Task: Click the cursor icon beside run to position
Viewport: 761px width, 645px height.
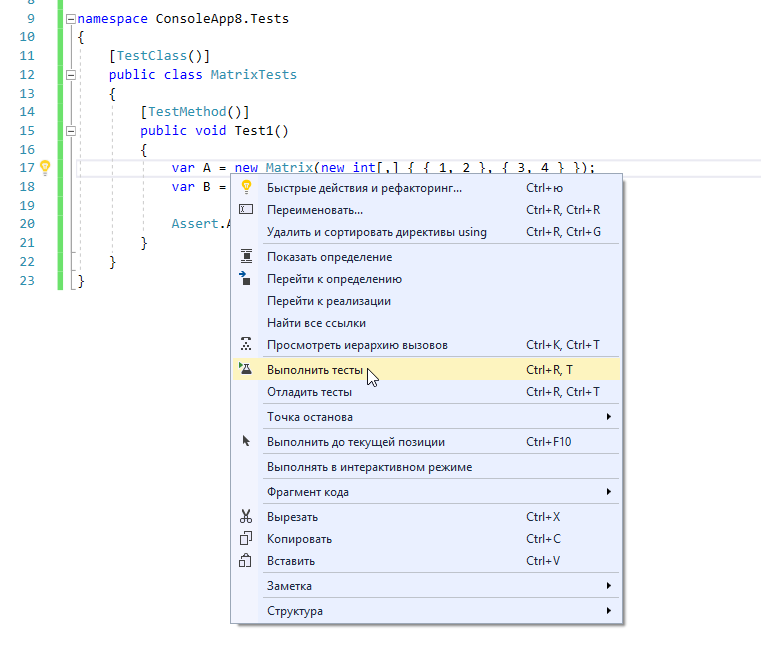Action: [246, 441]
